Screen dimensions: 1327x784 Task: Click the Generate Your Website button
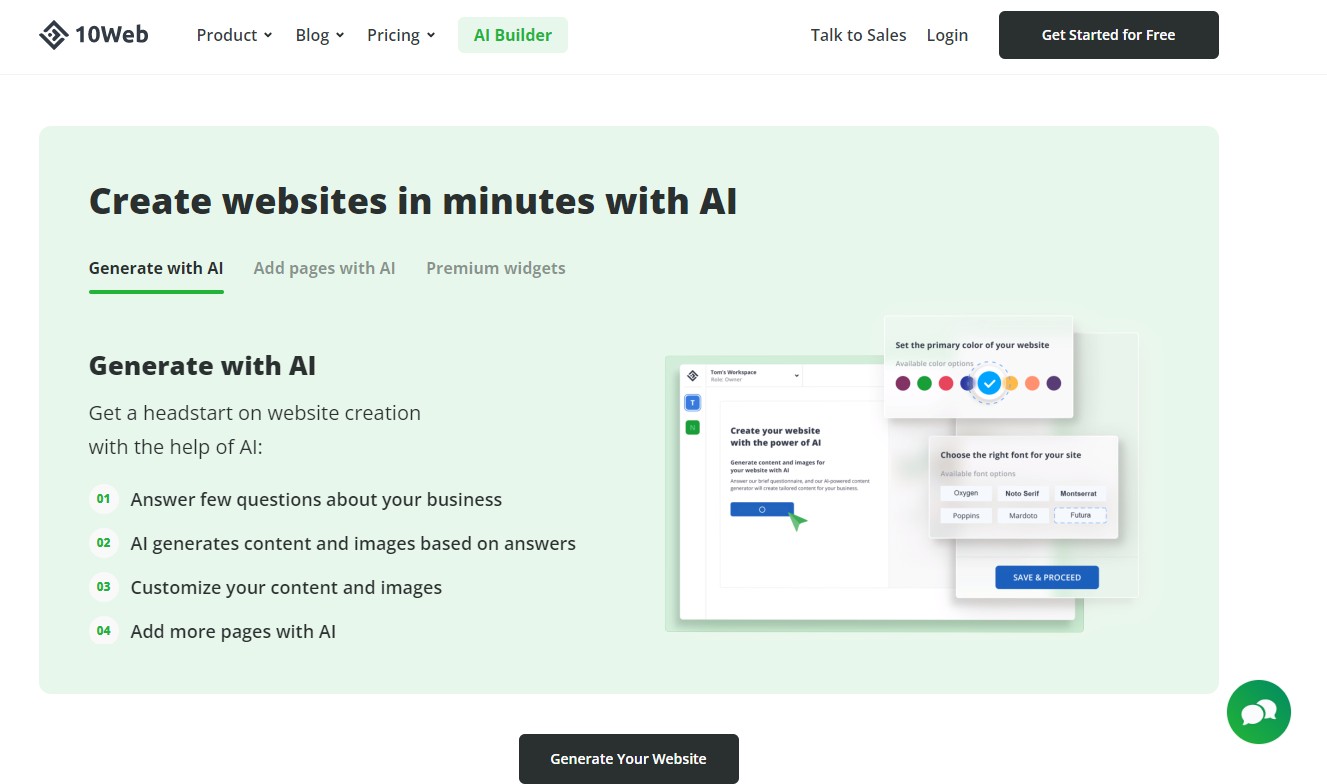628,759
